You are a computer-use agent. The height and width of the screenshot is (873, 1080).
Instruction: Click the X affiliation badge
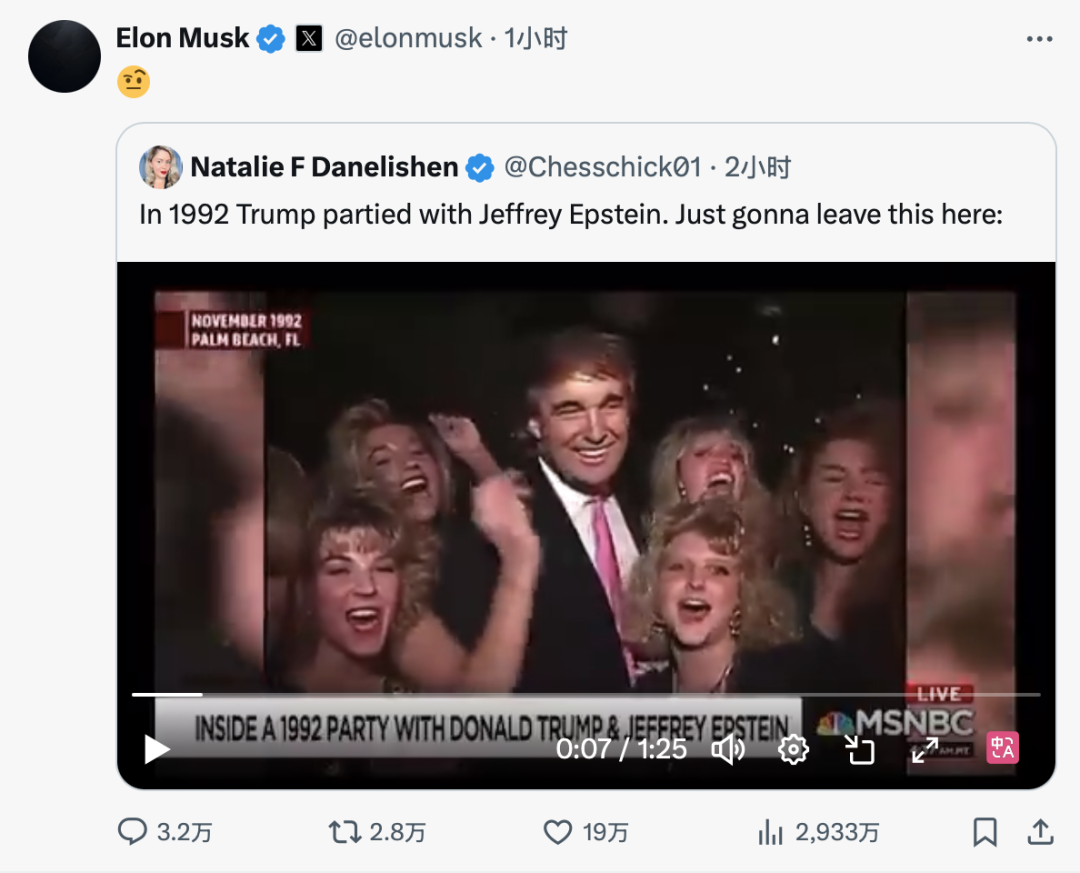pos(309,39)
